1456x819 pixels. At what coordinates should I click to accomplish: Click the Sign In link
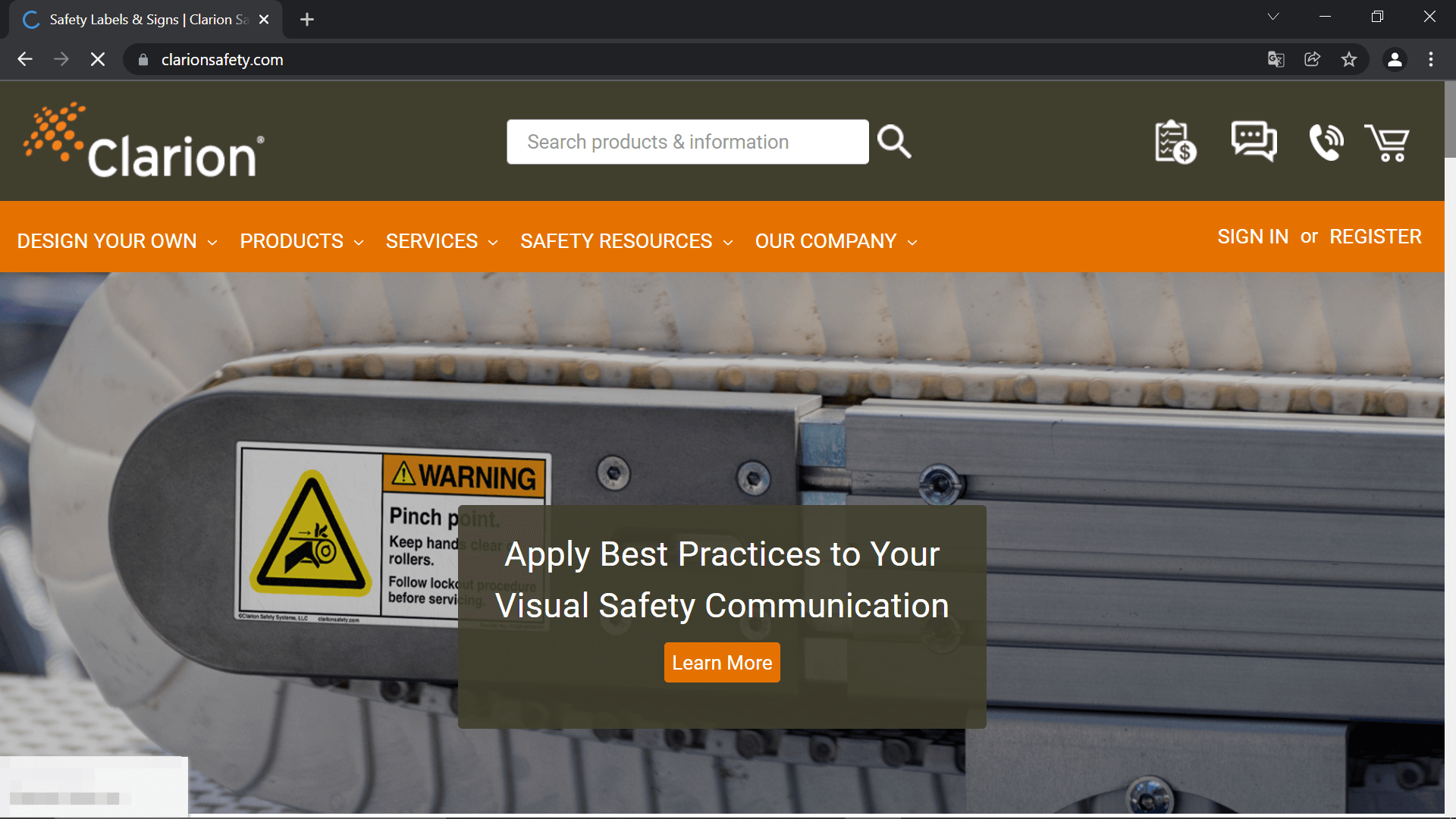(x=1253, y=237)
